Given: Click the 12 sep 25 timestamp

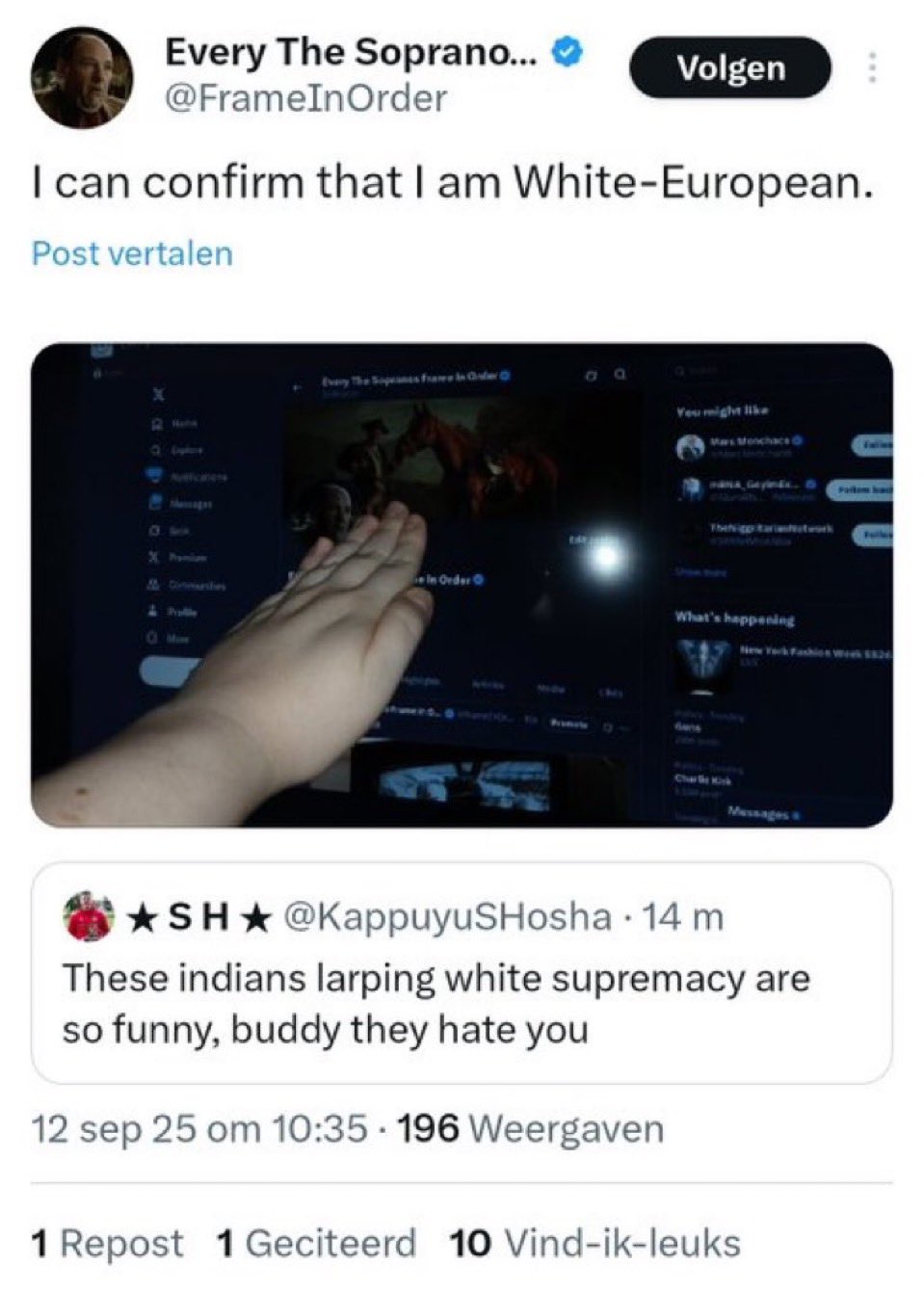Looking at the screenshot, I should (x=199, y=1128).
